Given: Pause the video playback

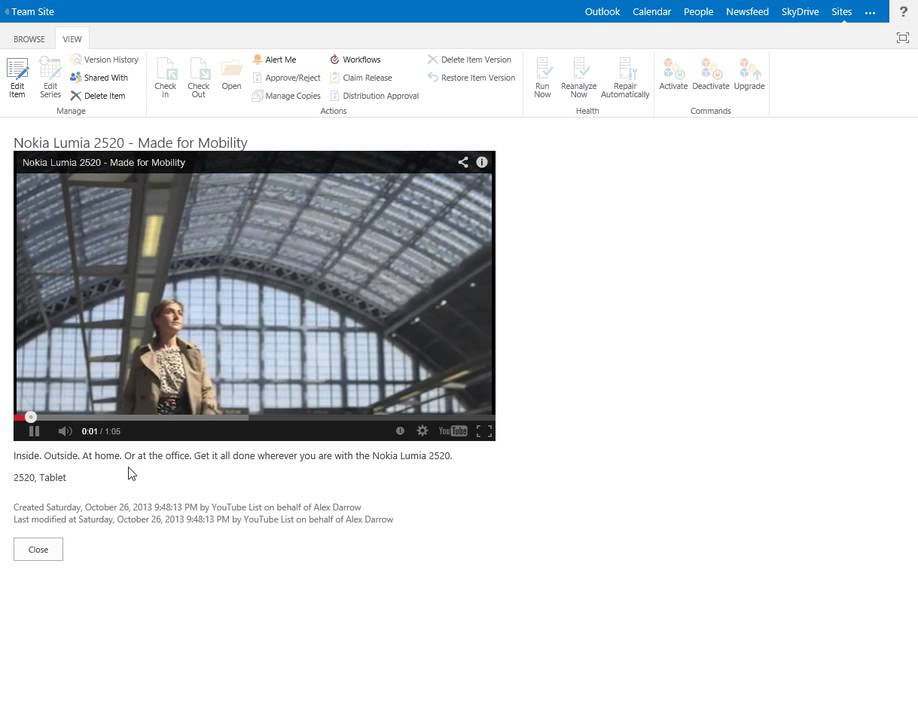Looking at the screenshot, I should [34, 431].
